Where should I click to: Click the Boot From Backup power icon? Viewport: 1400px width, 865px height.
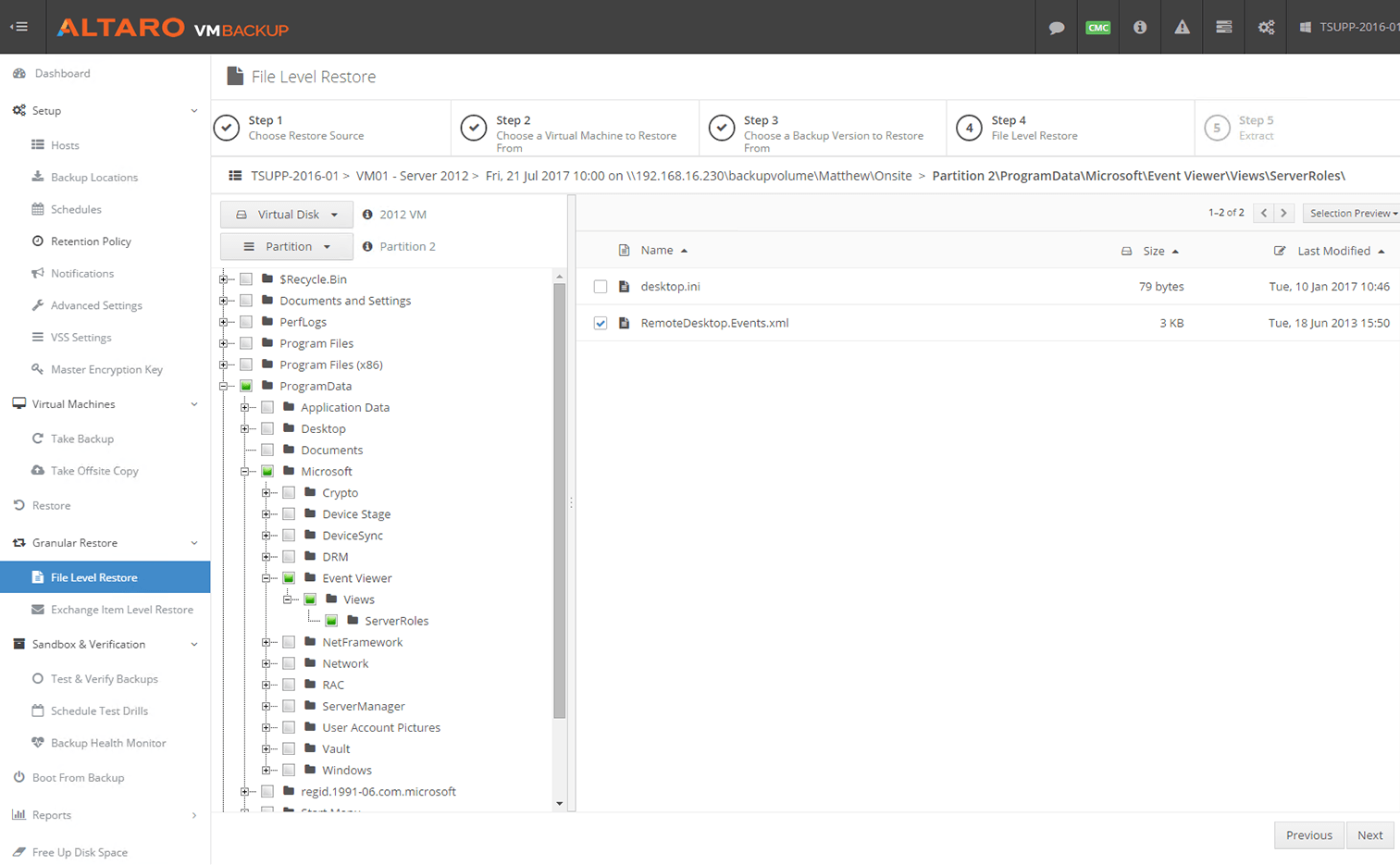(19, 777)
